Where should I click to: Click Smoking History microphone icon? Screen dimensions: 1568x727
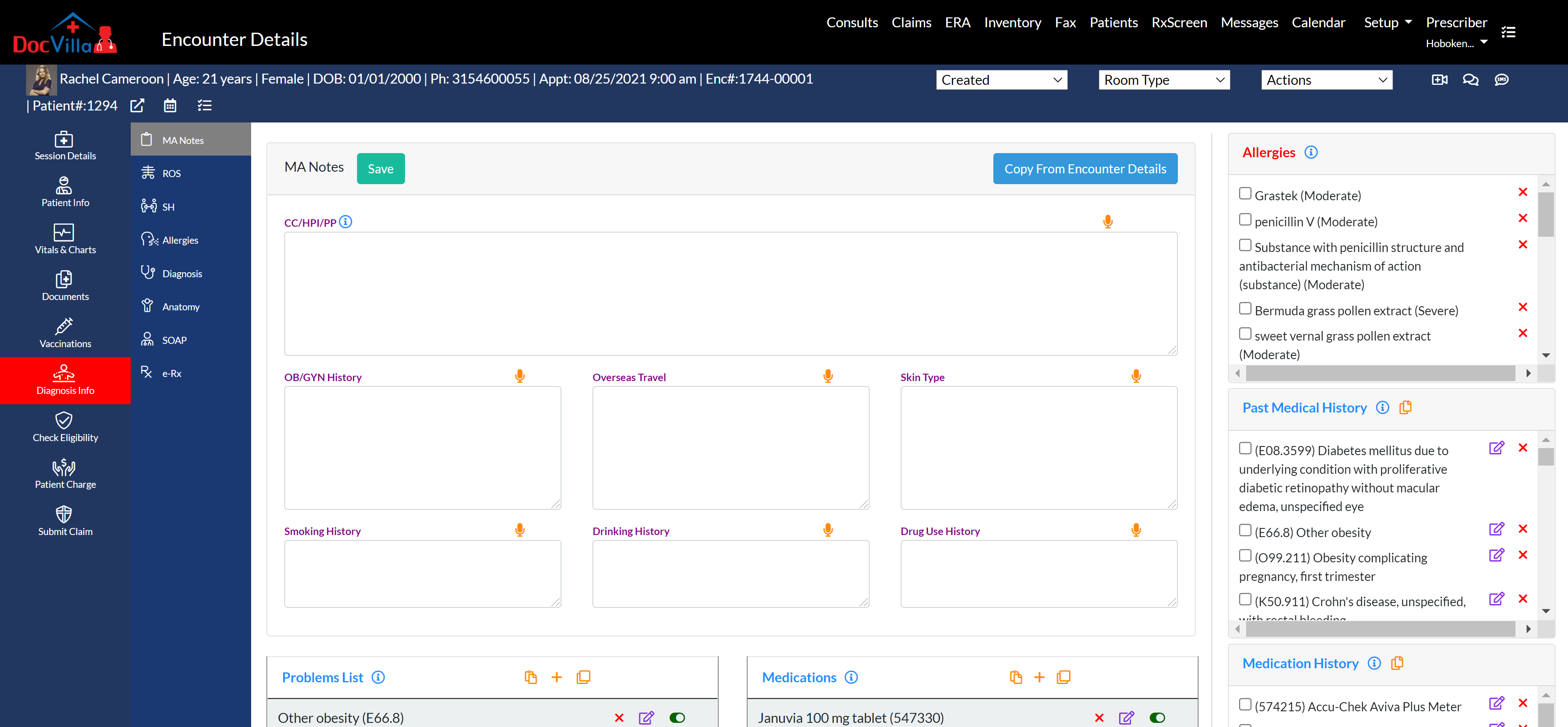(x=519, y=530)
